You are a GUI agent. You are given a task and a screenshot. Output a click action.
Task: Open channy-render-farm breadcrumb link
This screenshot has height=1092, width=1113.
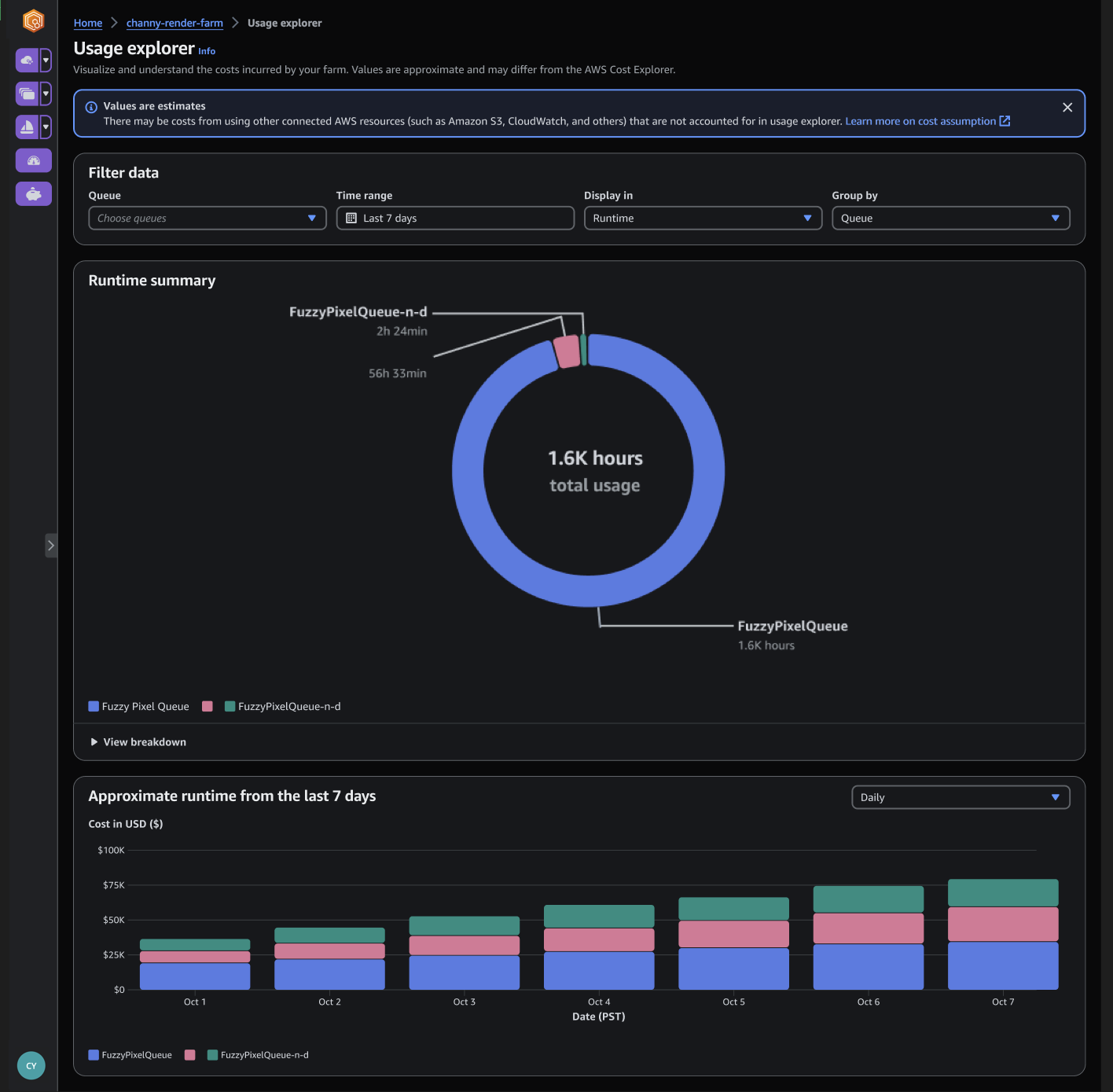point(174,24)
